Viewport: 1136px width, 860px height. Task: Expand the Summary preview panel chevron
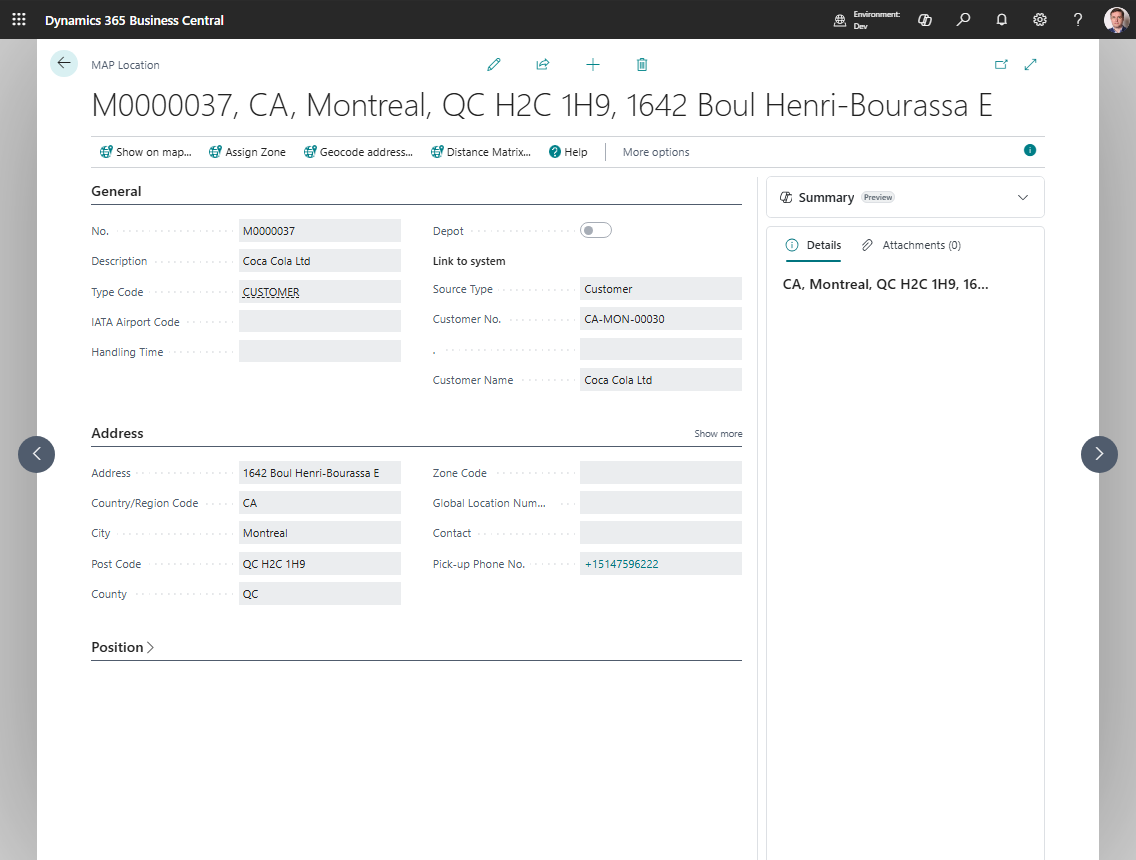(x=1022, y=197)
